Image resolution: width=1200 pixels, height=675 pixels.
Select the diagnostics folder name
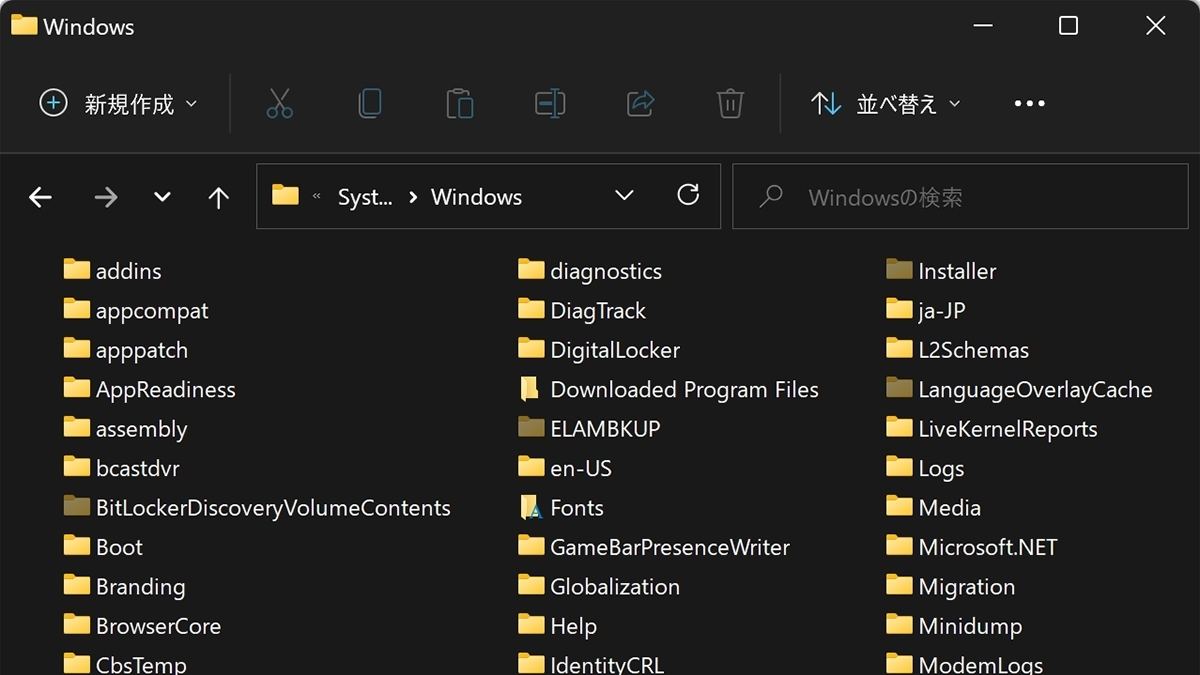[606, 271]
